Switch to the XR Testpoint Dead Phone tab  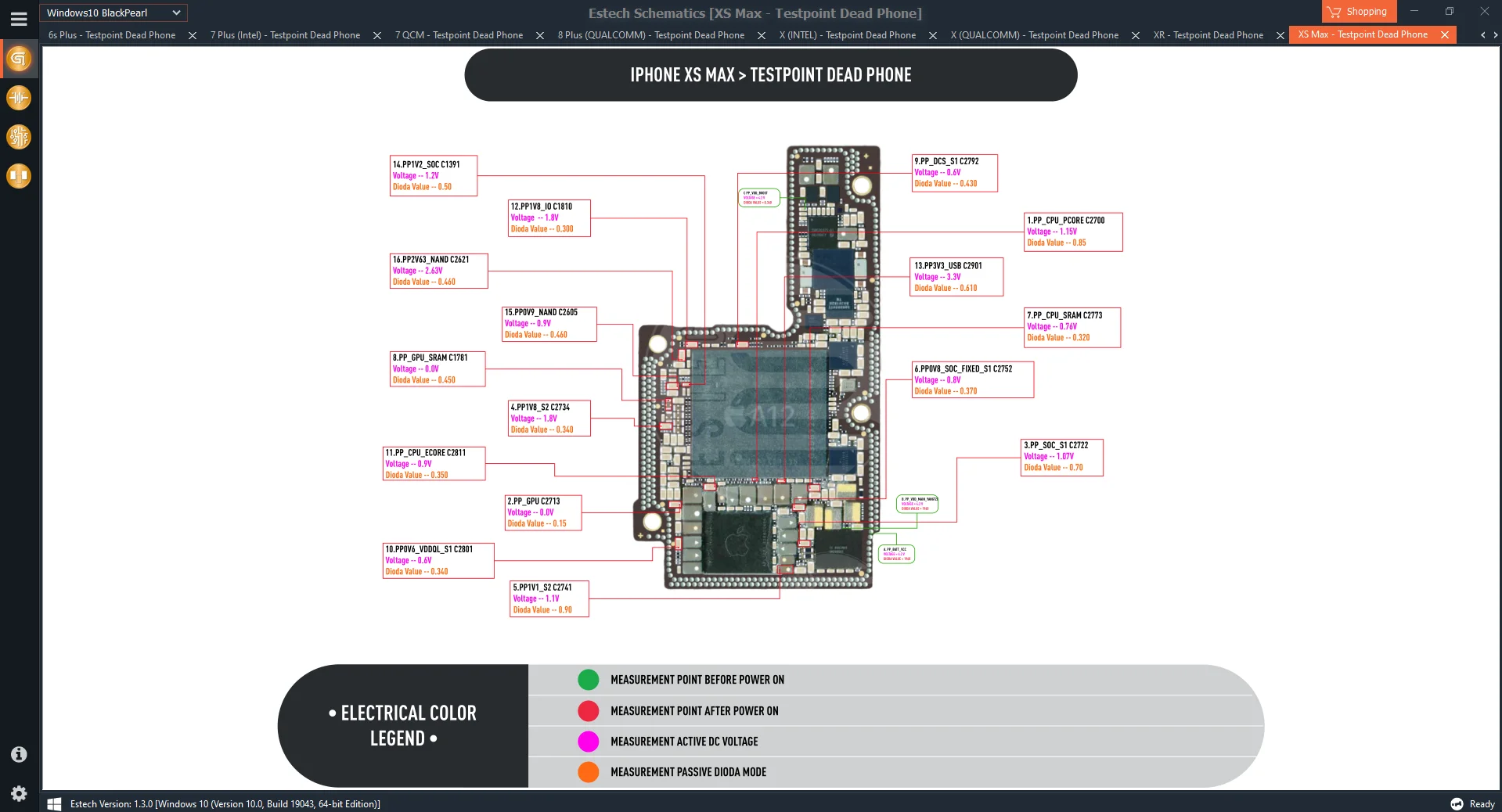1208,35
